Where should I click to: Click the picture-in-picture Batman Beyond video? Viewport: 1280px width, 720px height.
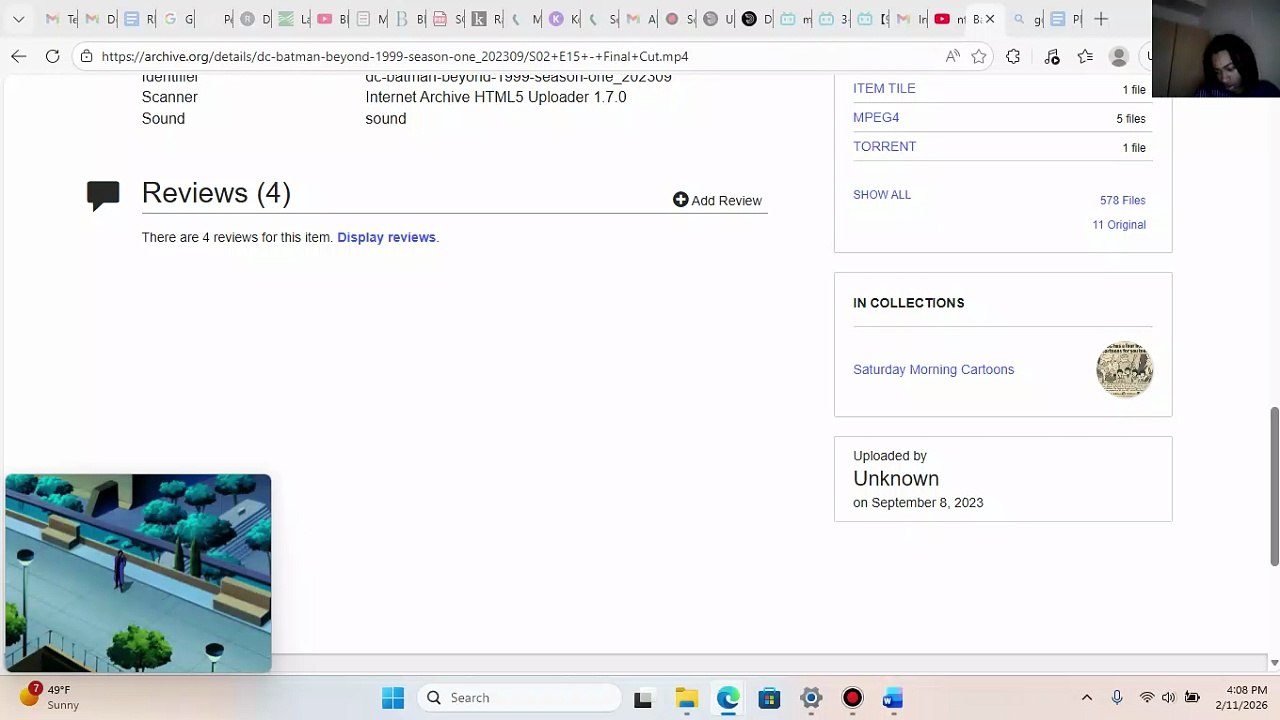138,573
